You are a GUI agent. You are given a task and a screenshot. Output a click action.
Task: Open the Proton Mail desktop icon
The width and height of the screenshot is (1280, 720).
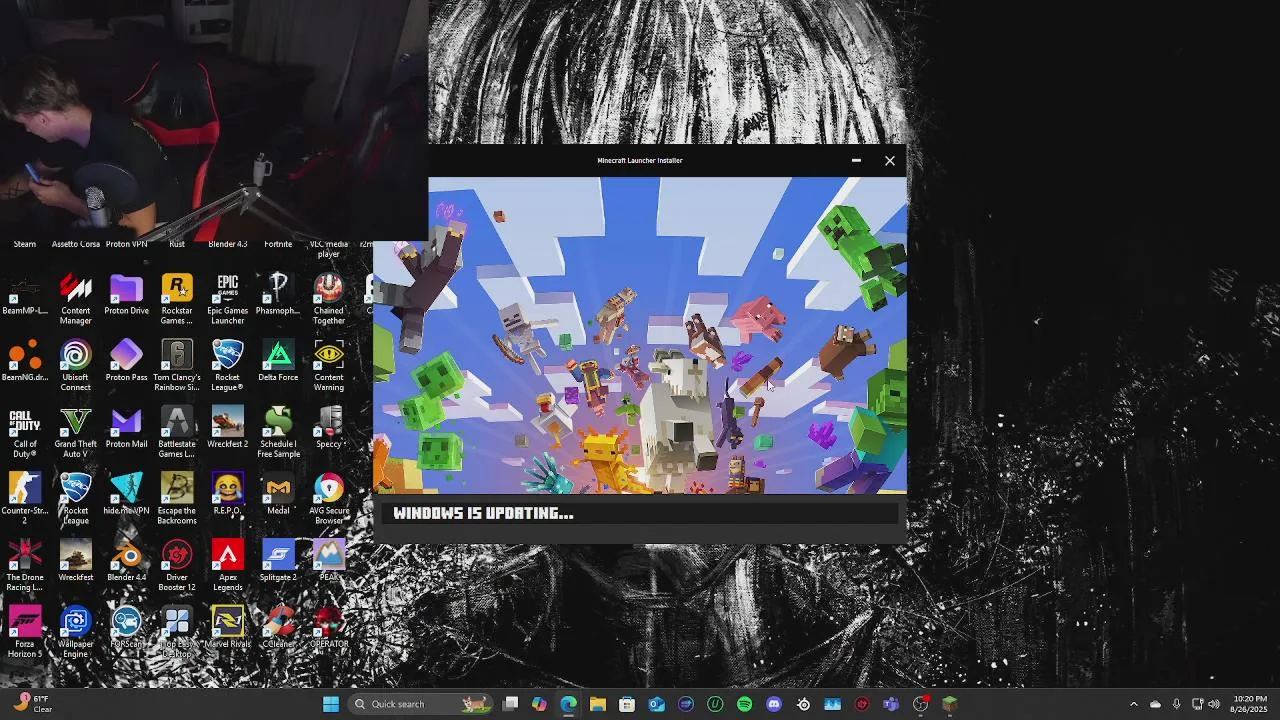click(x=126, y=428)
